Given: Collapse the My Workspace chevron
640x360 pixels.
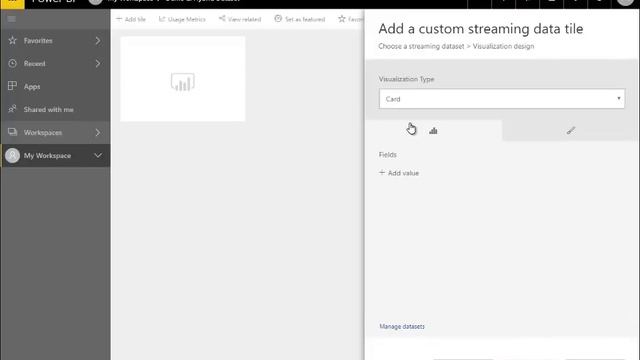Looking at the screenshot, I should [x=98, y=156].
